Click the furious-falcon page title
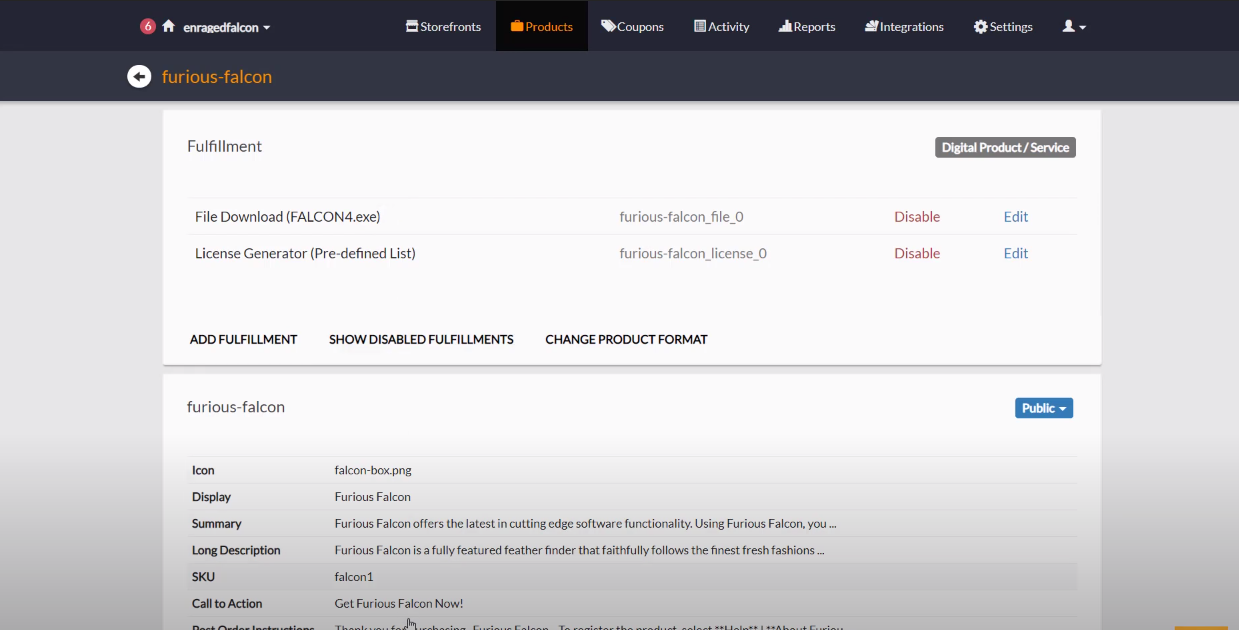The image size is (1239, 630). [x=217, y=76]
